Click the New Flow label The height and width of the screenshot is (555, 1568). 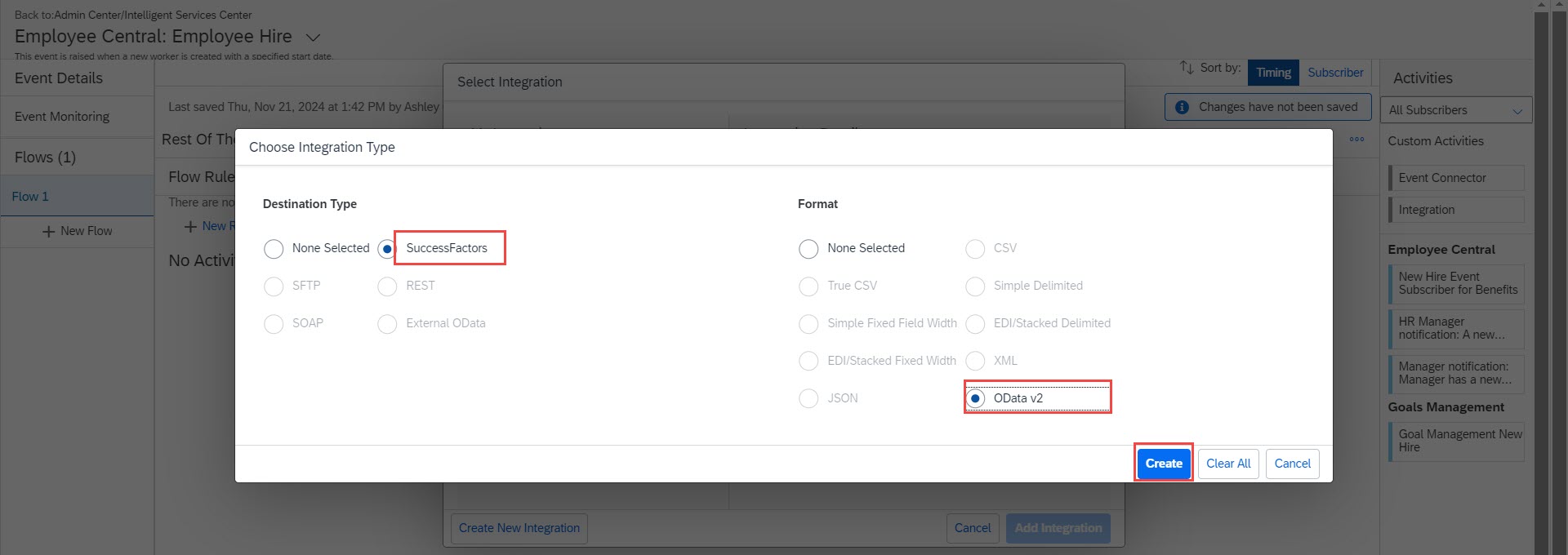point(86,231)
